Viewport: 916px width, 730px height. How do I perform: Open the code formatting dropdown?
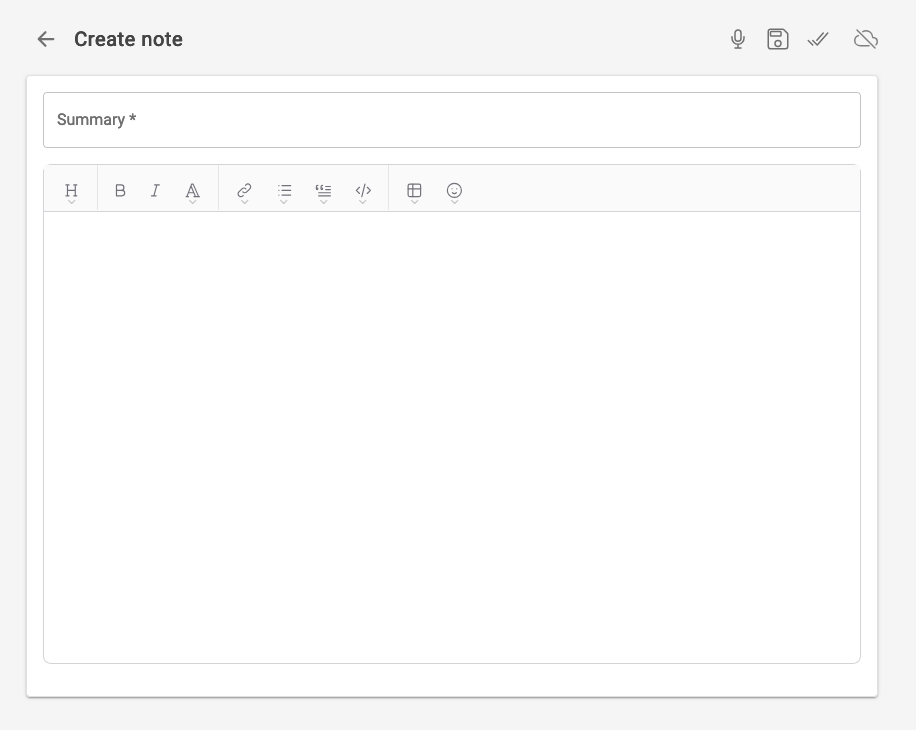coord(363,191)
